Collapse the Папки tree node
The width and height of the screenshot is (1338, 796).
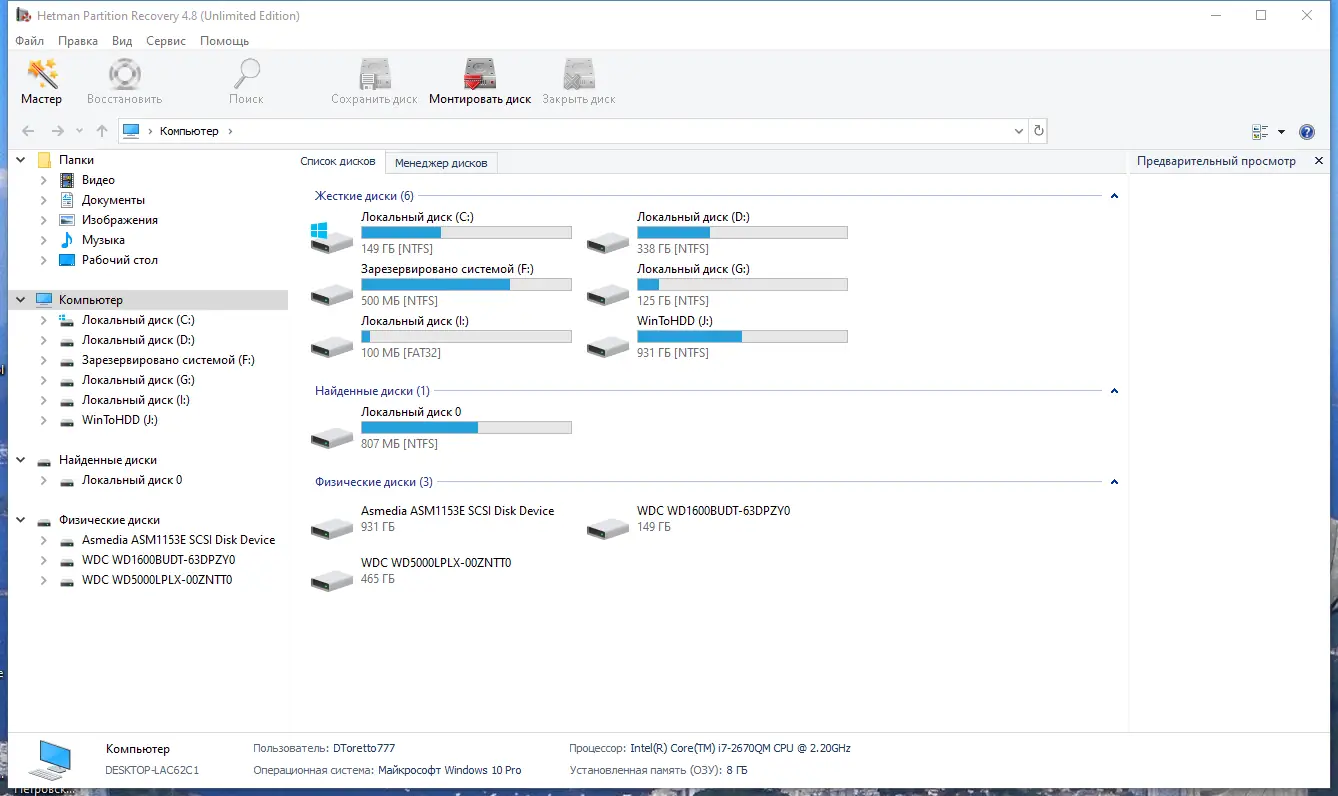tap(21, 160)
